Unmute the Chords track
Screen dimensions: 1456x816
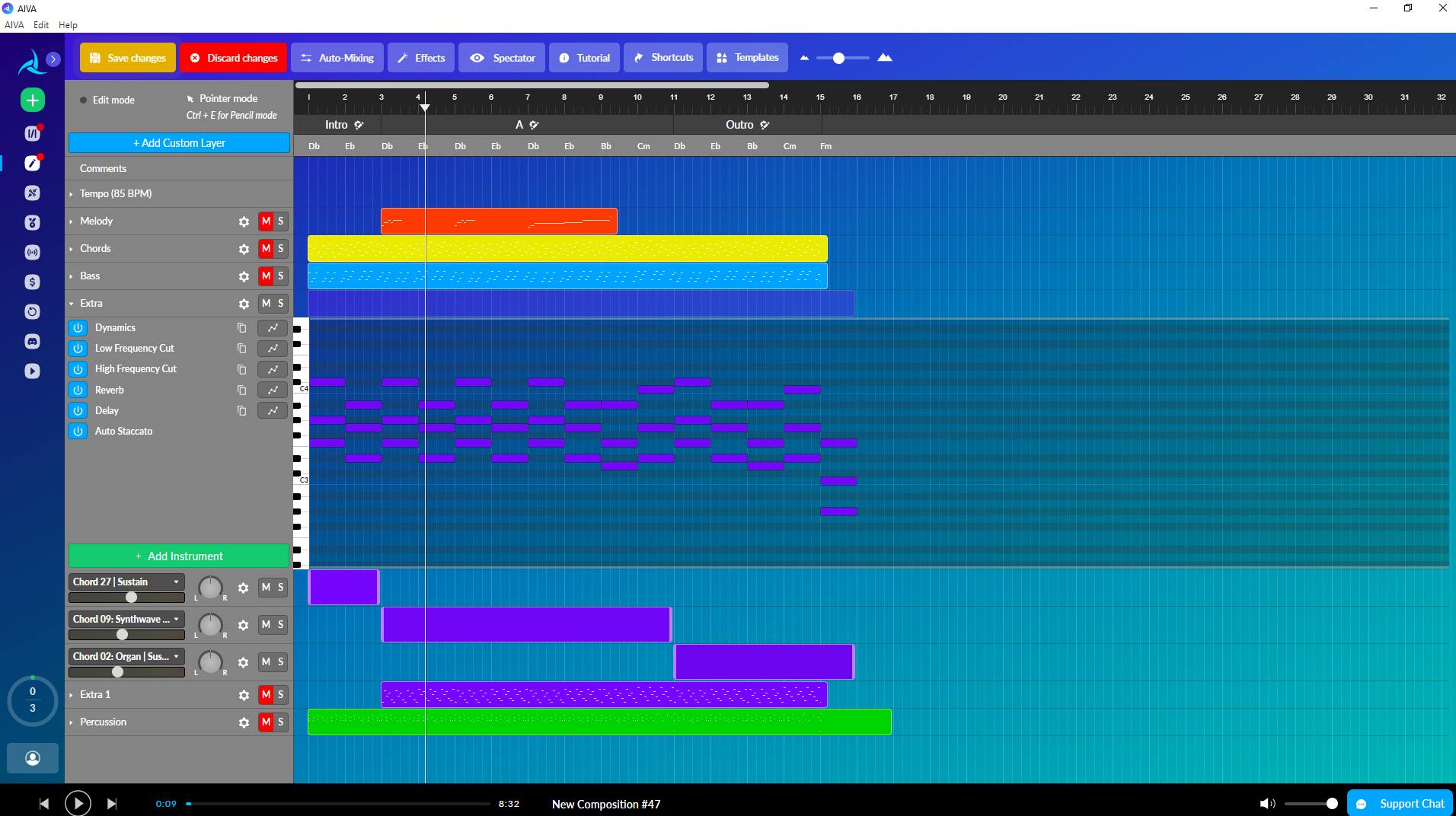pyautogui.click(x=266, y=249)
